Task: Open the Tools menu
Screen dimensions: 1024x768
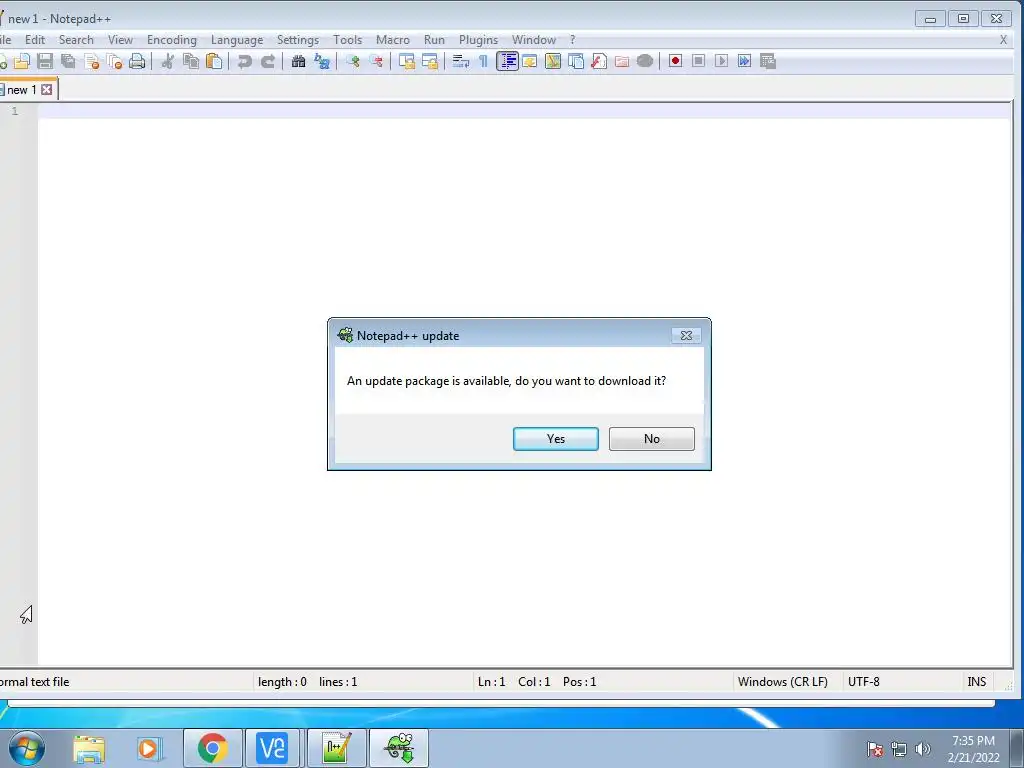Action: point(347,40)
